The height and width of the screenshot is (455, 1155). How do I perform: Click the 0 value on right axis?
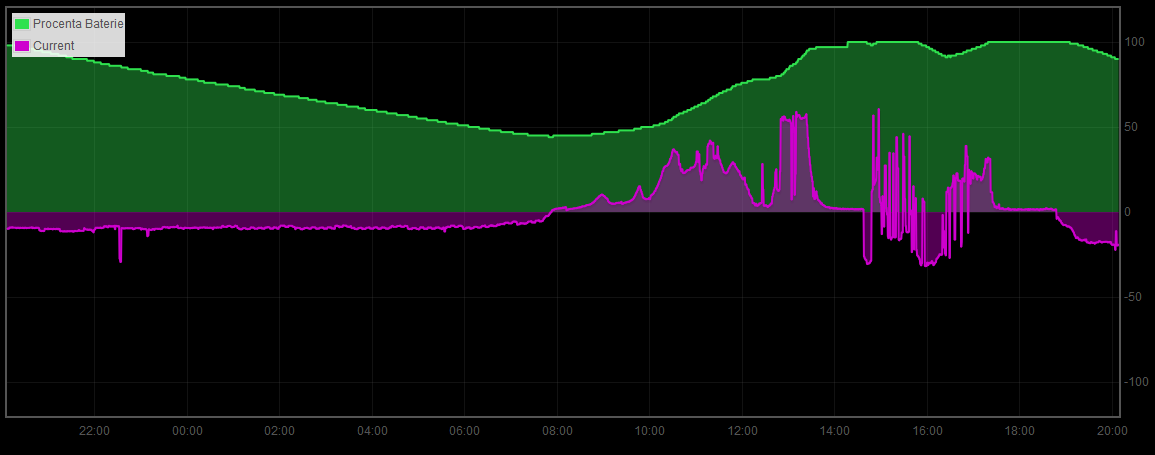[1128, 212]
